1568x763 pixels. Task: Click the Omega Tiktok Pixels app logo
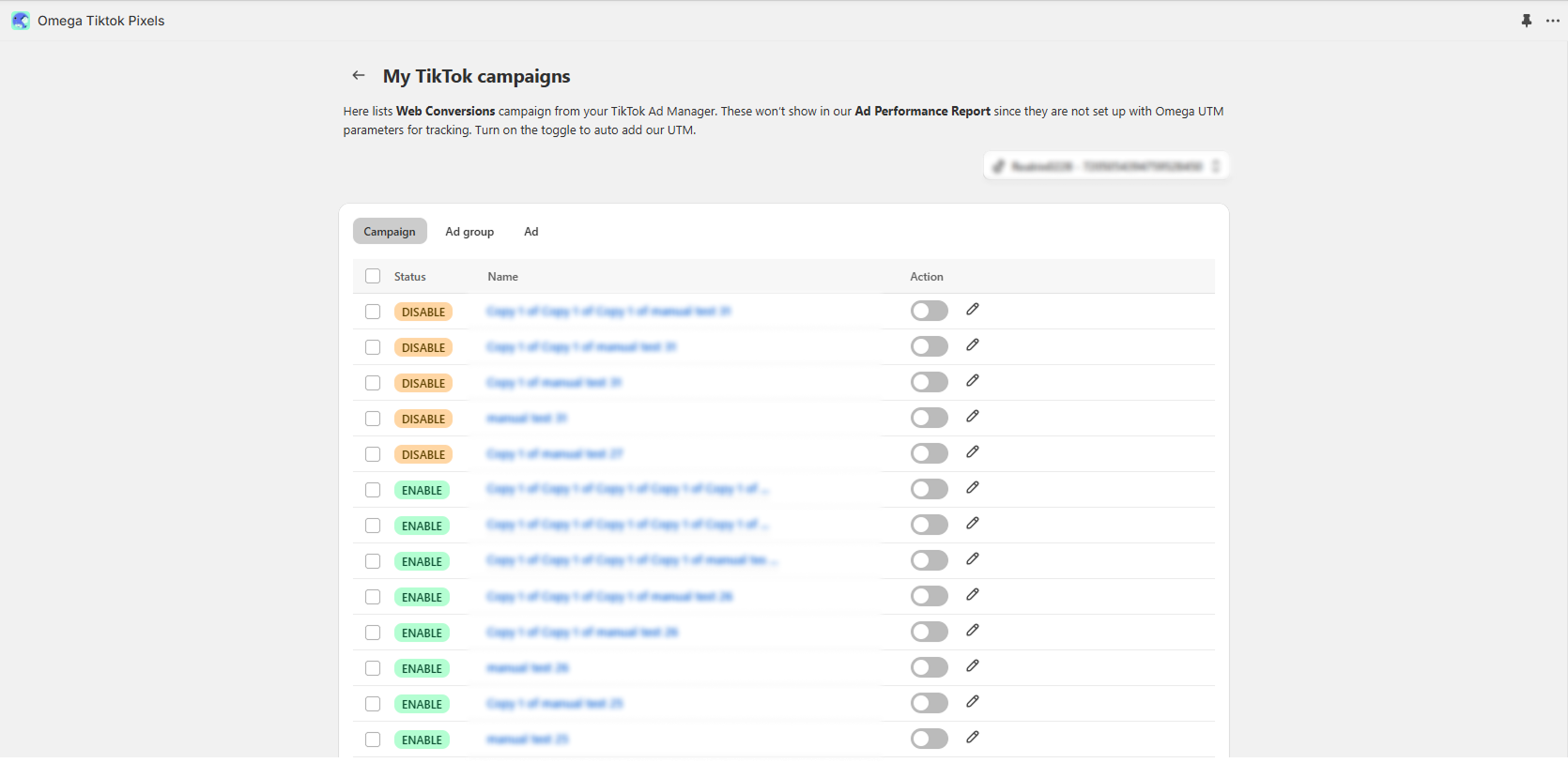pos(20,21)
